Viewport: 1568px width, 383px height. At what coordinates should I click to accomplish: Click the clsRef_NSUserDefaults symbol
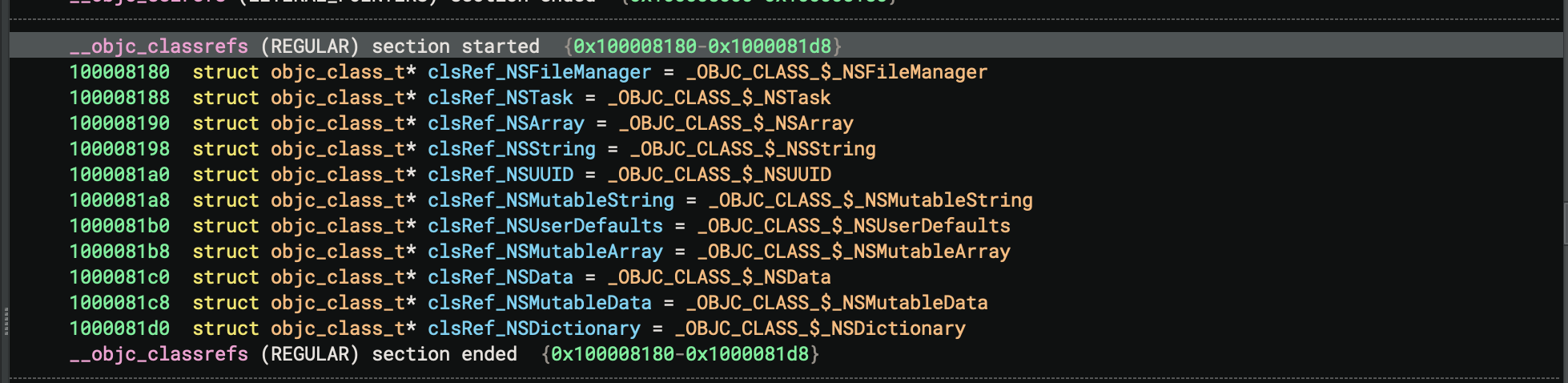click(x=545, y=226)
